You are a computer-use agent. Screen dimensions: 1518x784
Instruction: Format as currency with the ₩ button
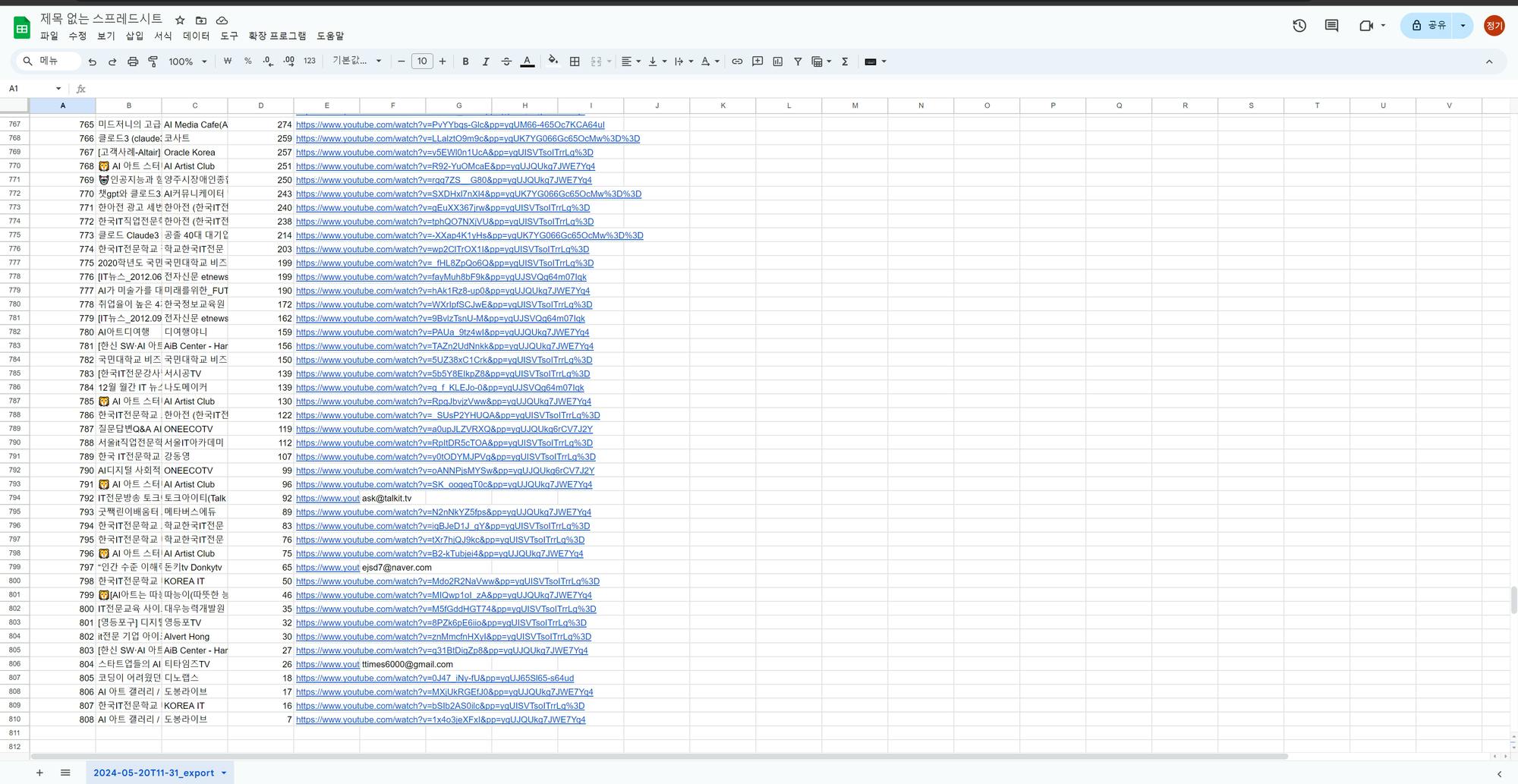(x=228, y=61)
